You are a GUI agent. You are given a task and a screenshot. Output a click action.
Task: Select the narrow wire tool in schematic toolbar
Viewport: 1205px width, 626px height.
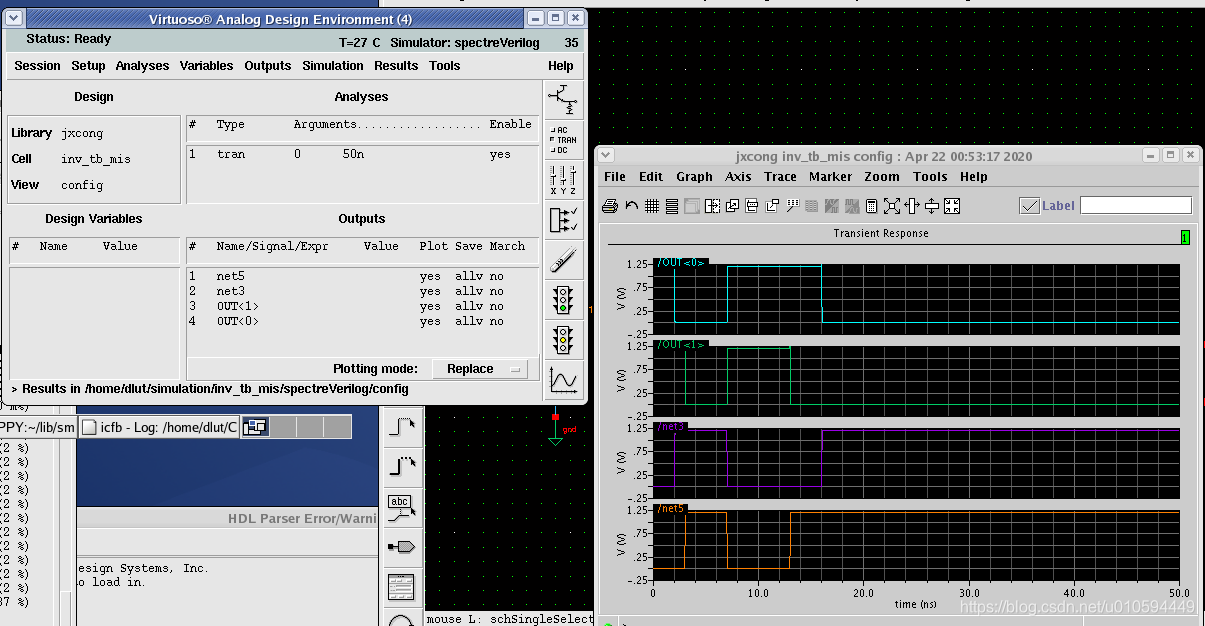click(401, 426)
